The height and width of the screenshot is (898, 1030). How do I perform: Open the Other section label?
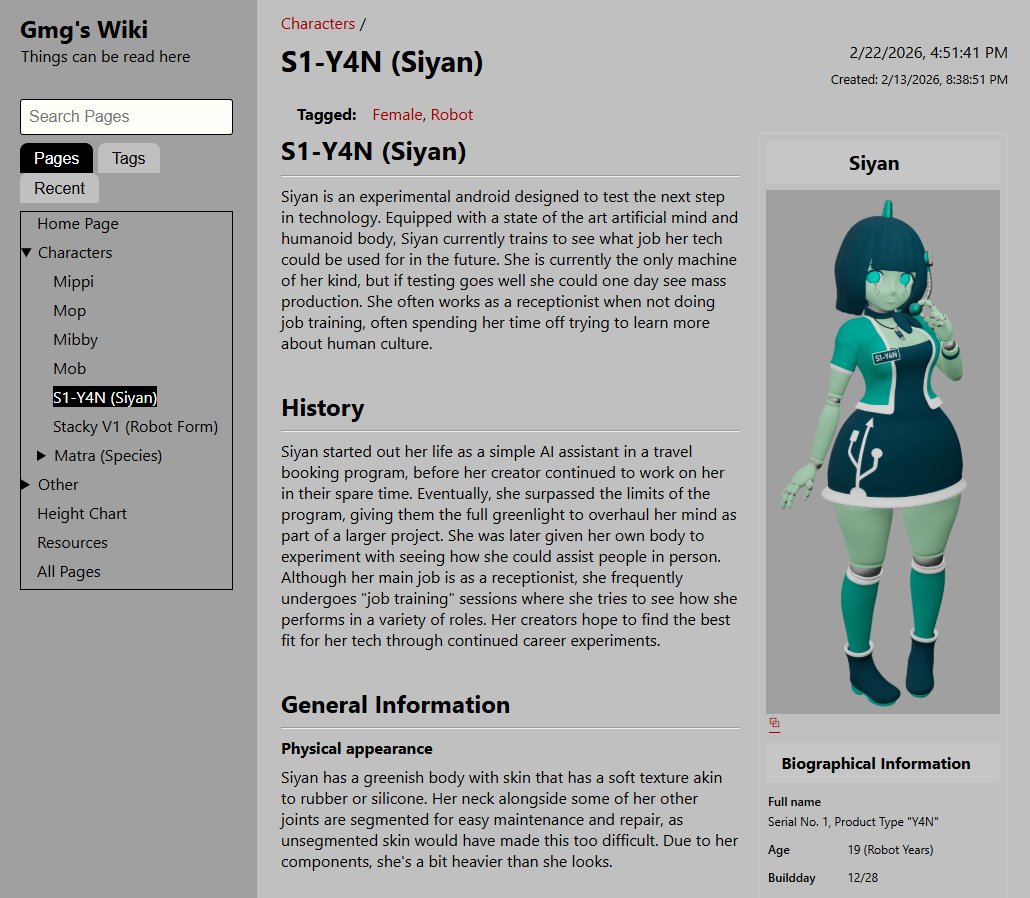pos(58,485)
